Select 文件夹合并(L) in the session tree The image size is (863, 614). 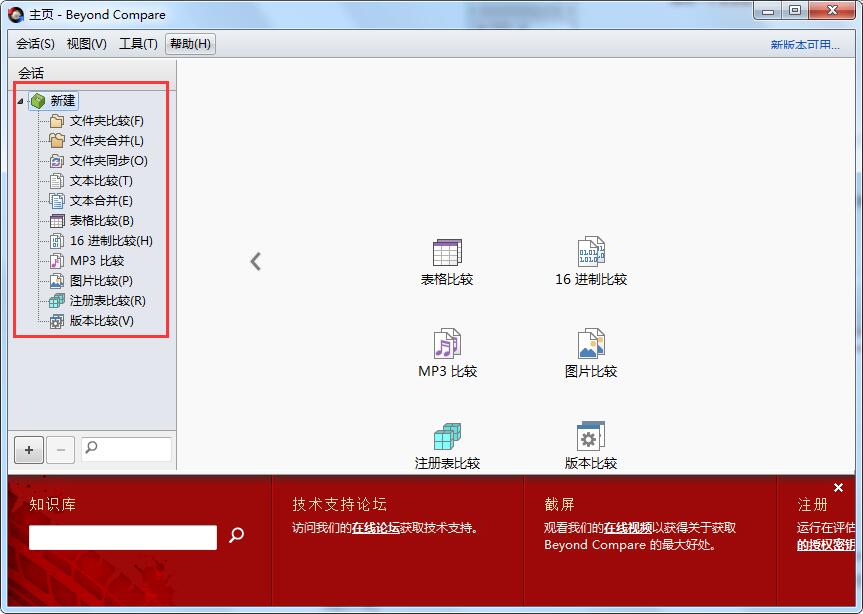point(107,141)
